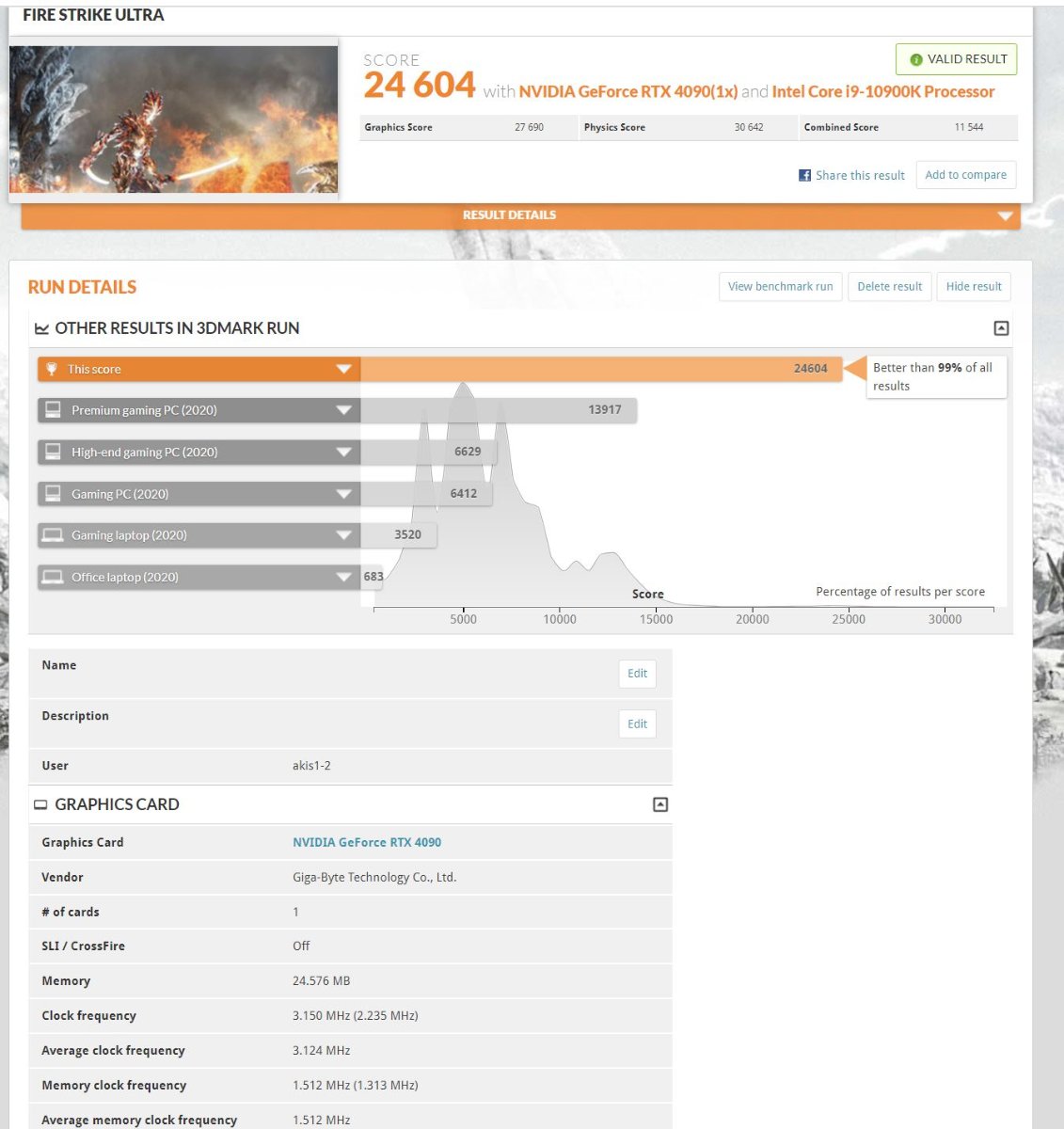Image resolution: width=1064 pixels, height=1129 pixels.
Task: Edit the Description field
Action: [x=637, y=724]
